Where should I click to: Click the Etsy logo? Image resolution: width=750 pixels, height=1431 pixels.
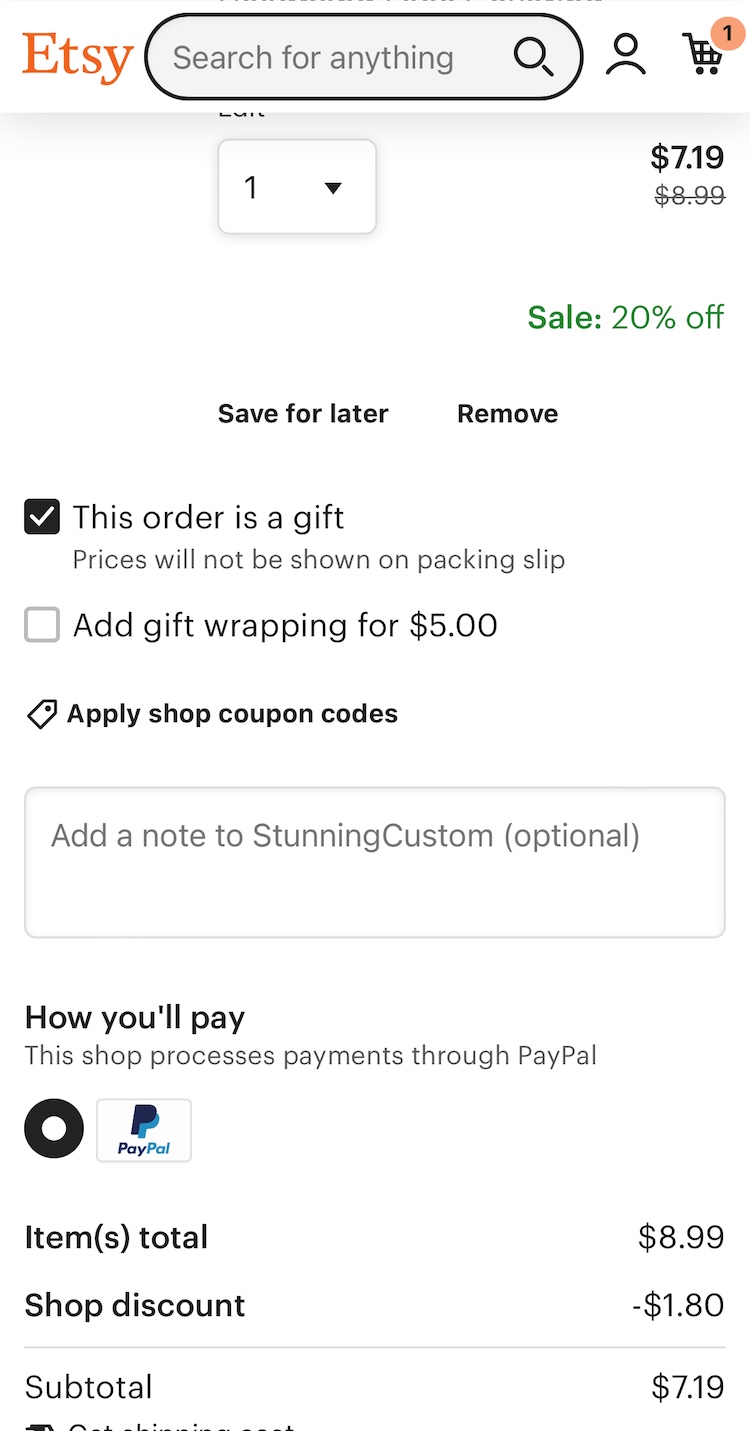point(77,56)
